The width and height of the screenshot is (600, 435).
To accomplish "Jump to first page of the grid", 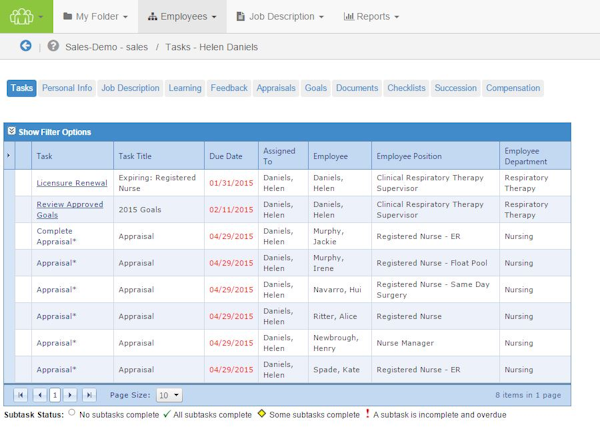I will coord(20,395).
